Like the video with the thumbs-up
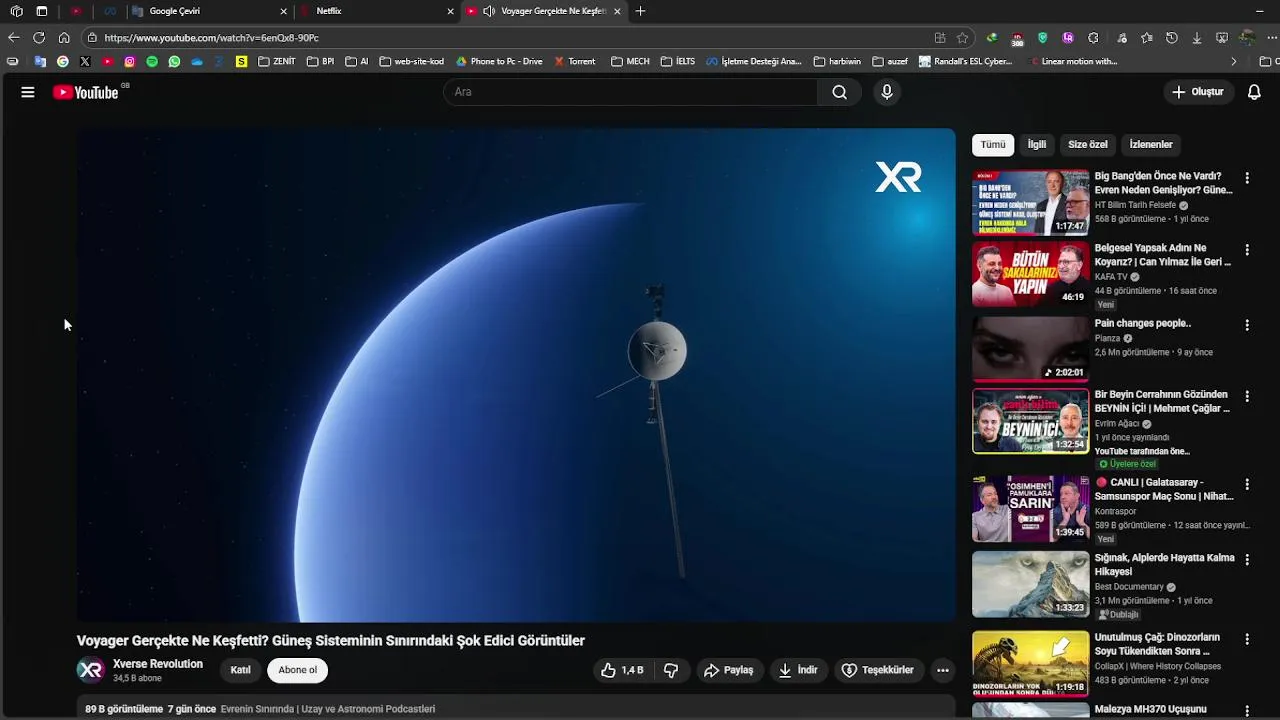 [621, 670]
